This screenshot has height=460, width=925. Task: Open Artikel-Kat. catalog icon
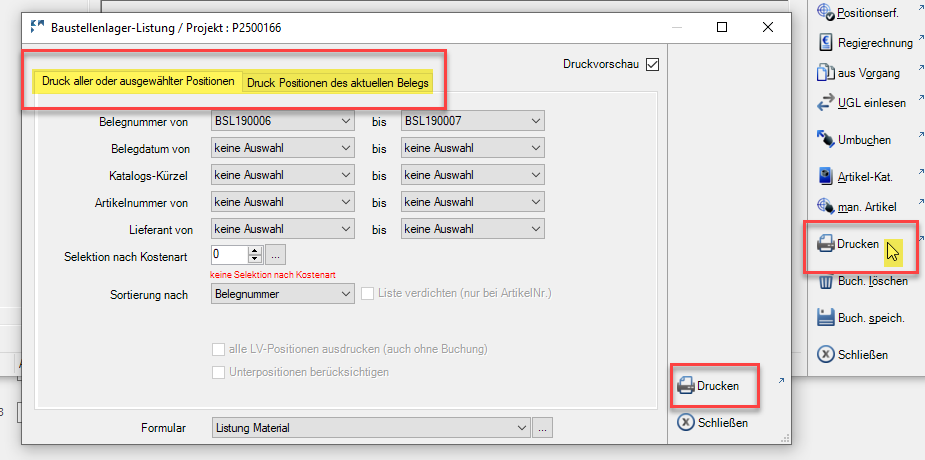coord(826,176)
